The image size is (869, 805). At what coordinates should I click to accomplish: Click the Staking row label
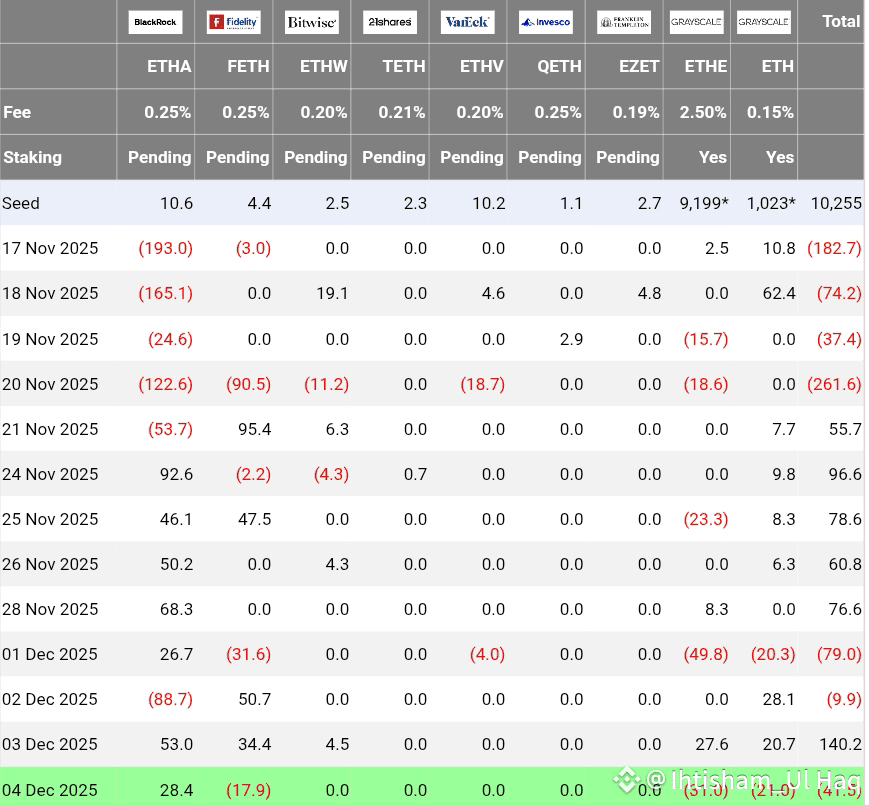coord(33,157)
